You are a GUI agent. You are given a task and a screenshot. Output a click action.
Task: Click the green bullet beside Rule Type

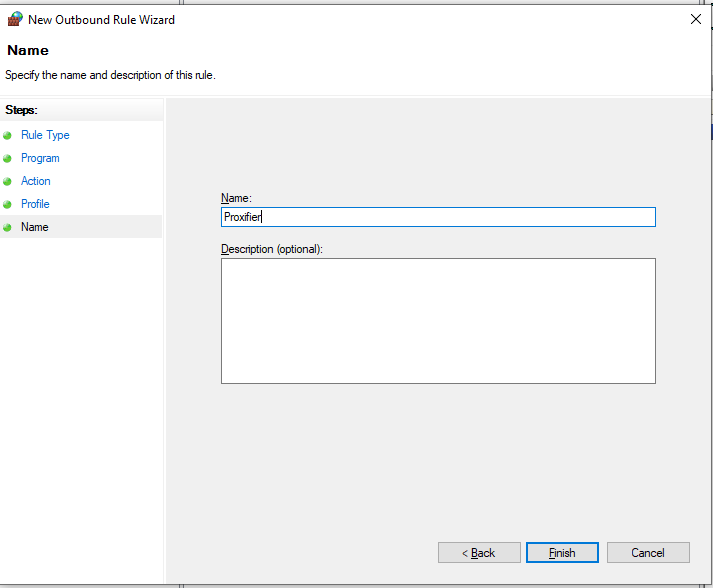click(7, 136)
